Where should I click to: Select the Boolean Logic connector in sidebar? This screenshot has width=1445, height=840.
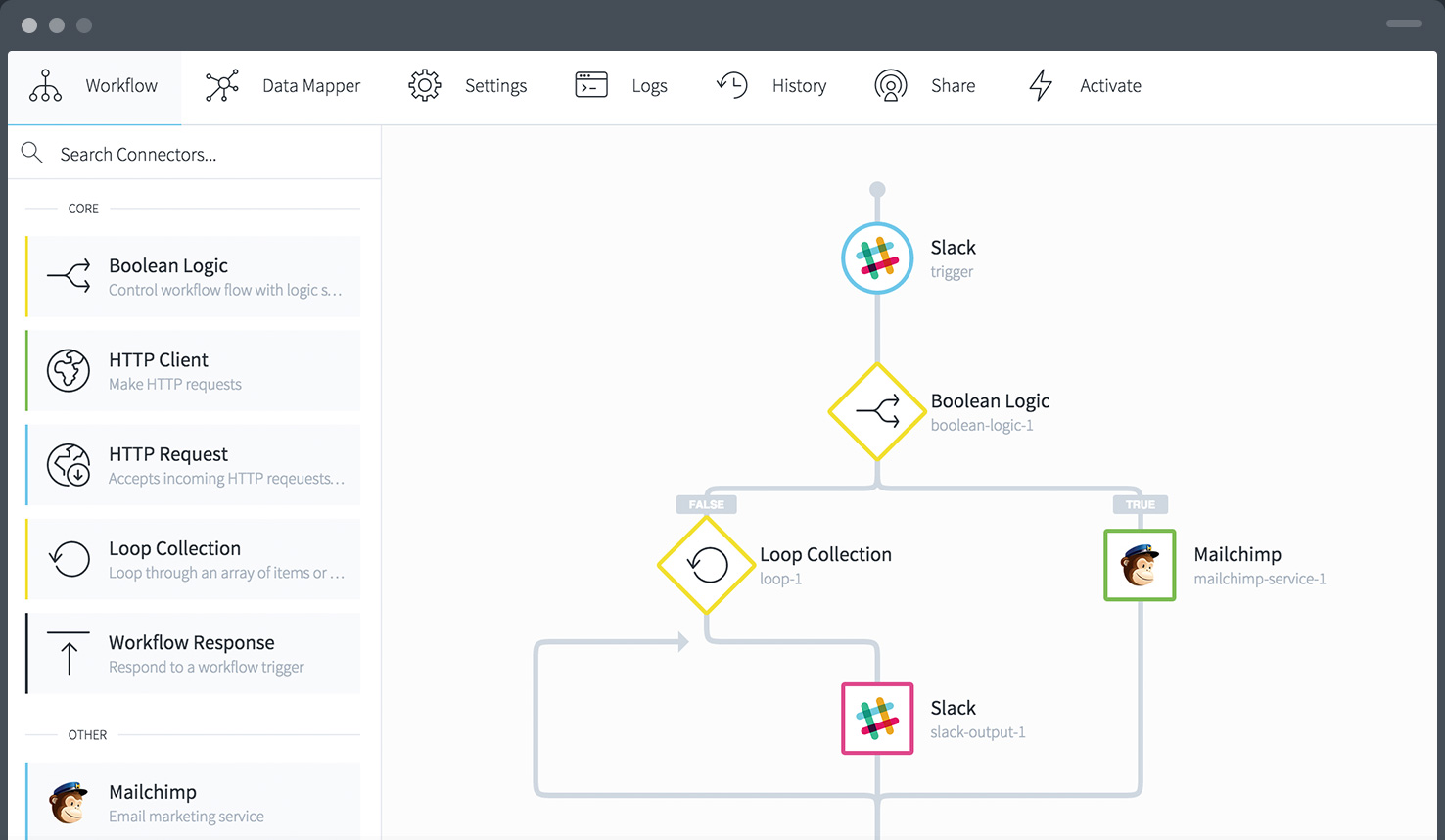coord(193,276)
